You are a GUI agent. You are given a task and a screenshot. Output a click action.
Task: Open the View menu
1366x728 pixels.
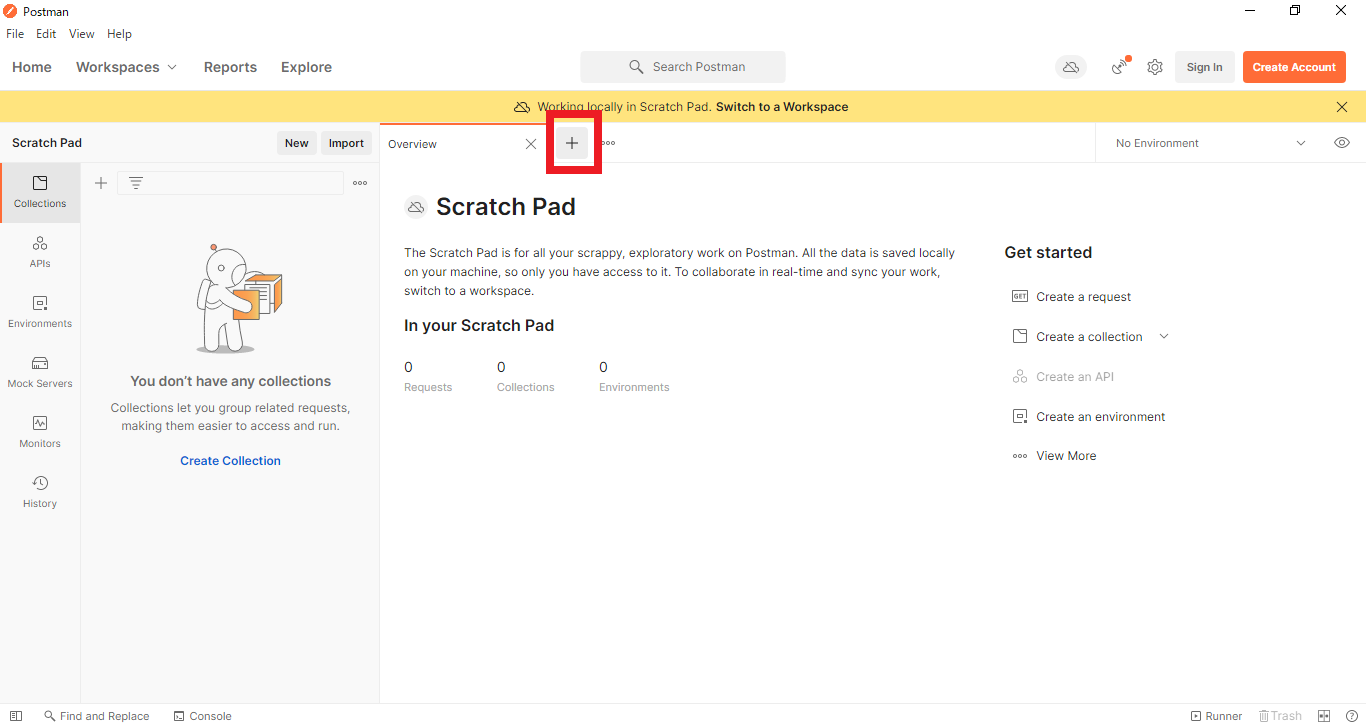coord(82,34)
